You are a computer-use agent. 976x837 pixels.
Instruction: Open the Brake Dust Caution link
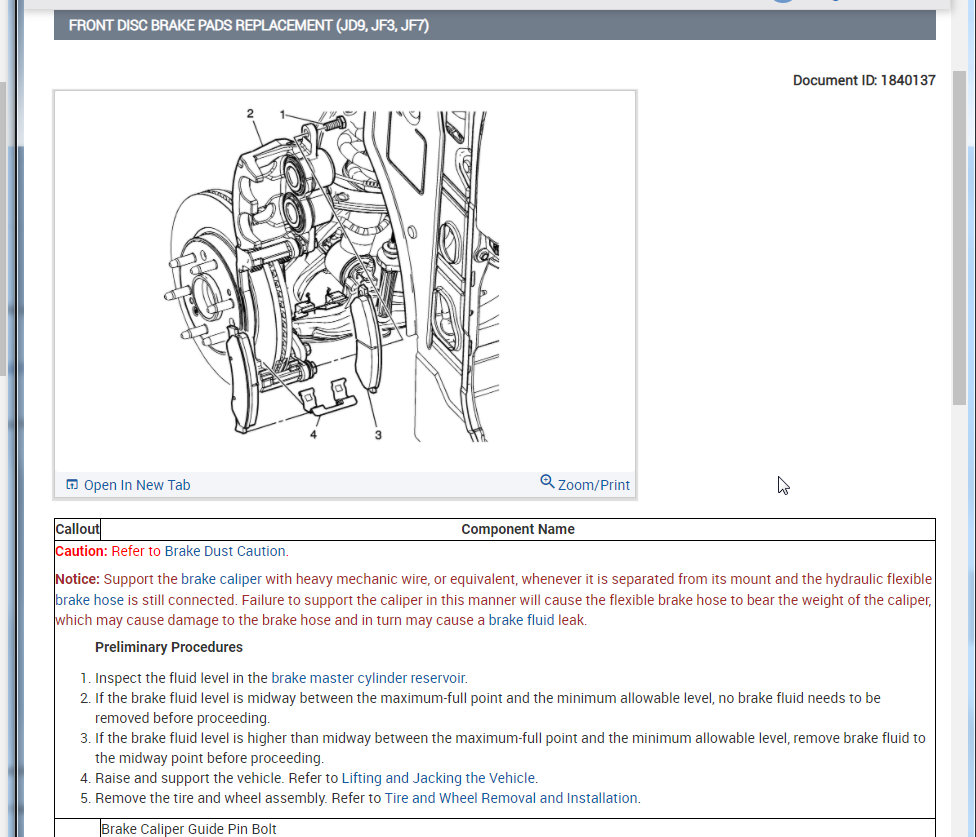[225, 551]
